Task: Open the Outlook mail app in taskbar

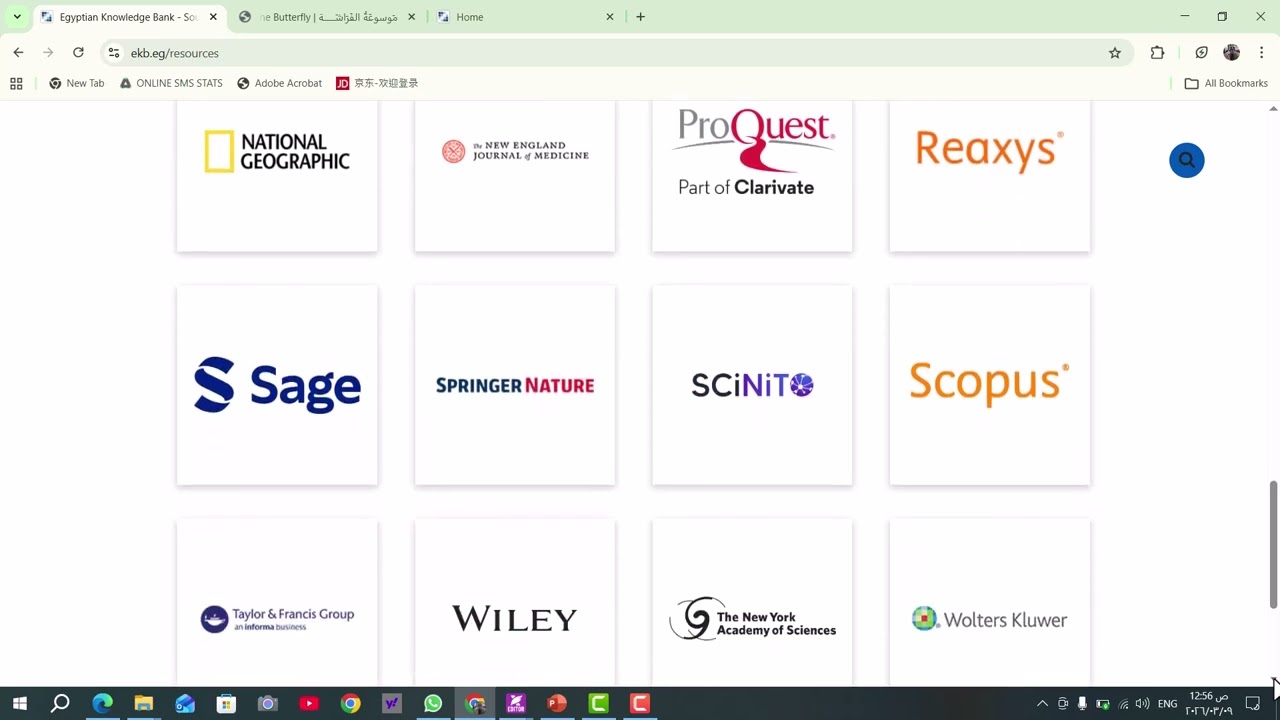Action: pos(185,704)
